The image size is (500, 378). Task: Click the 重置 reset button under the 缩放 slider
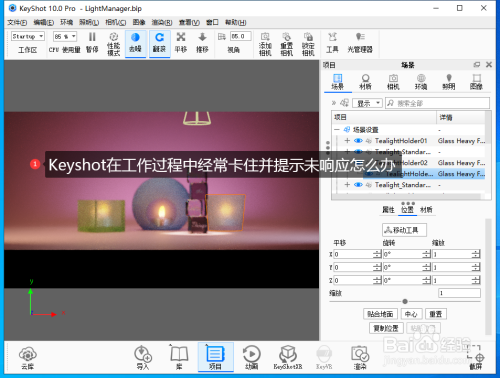(x=436, y=314)
